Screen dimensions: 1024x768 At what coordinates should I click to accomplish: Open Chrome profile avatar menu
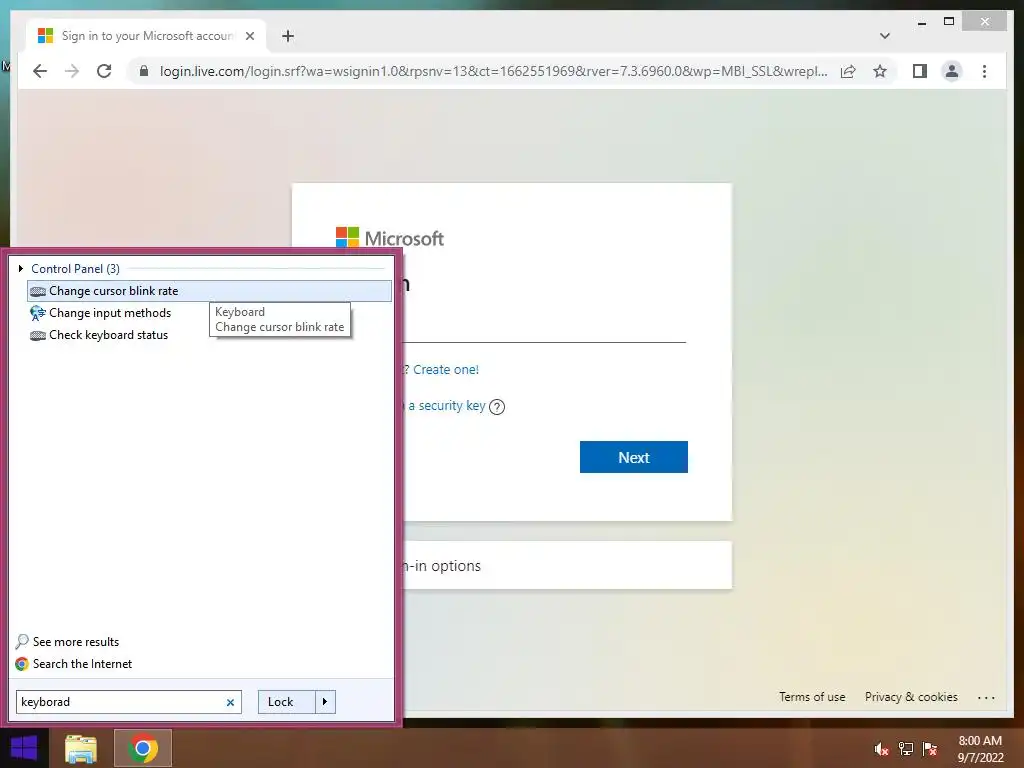pyautogui.click(x=952, y=71)
